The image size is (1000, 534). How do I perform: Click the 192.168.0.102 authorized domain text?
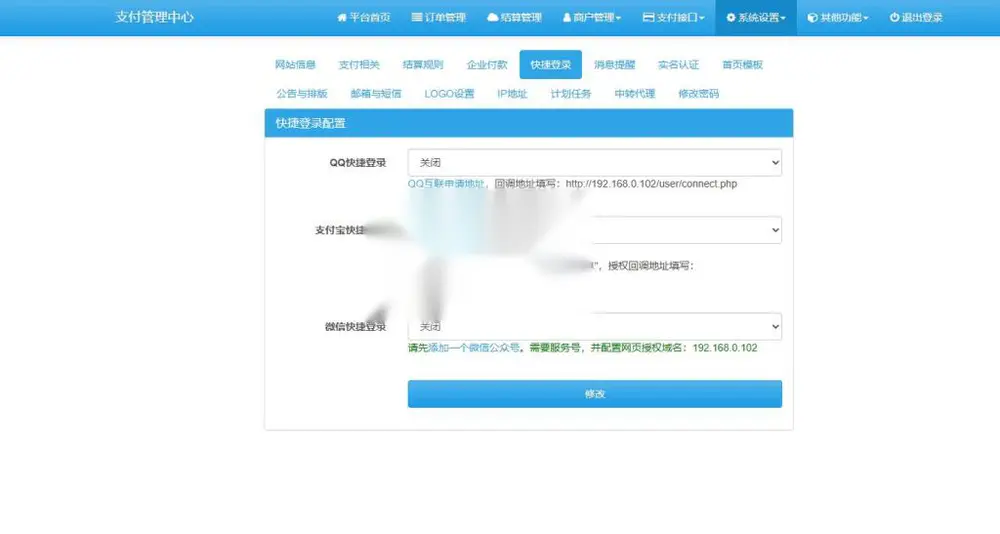point(725,348)
